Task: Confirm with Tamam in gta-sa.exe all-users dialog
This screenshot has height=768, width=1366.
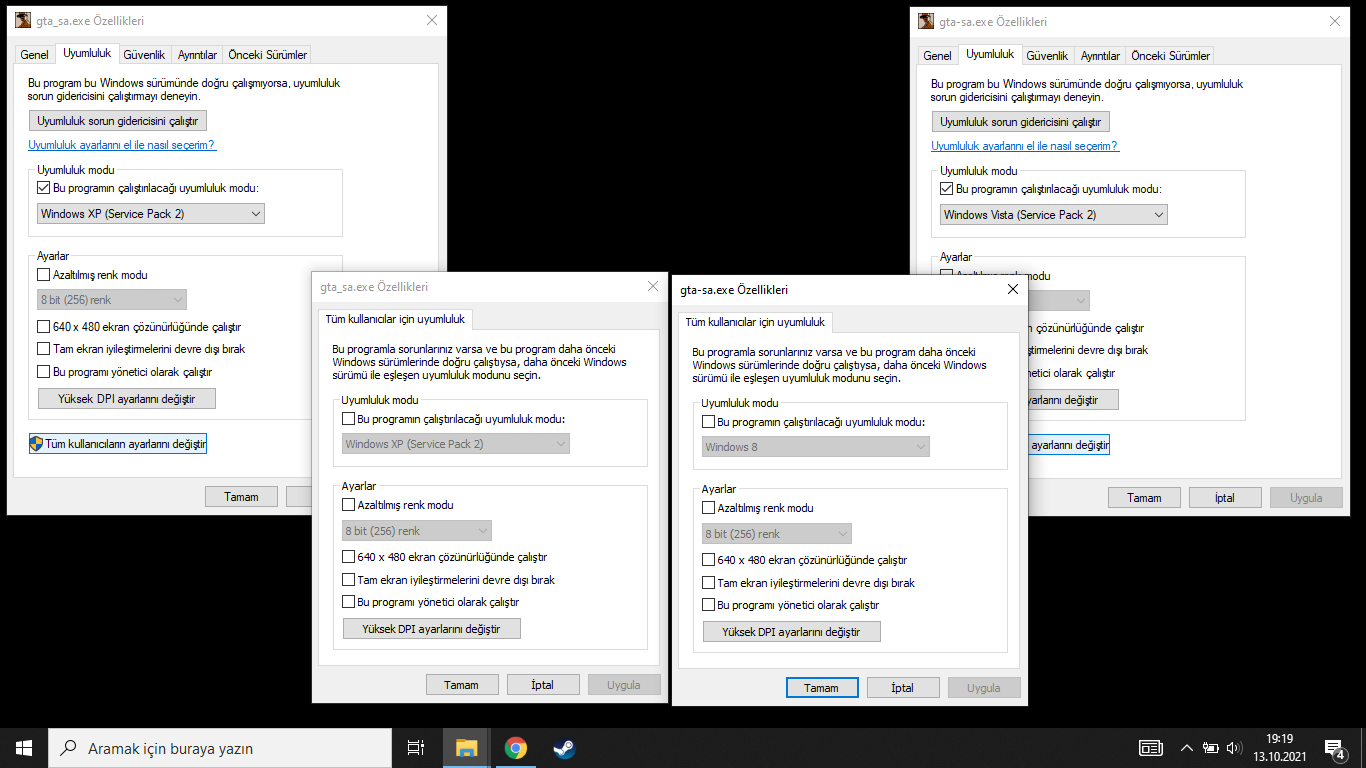Action: click(x=822, y=688)
